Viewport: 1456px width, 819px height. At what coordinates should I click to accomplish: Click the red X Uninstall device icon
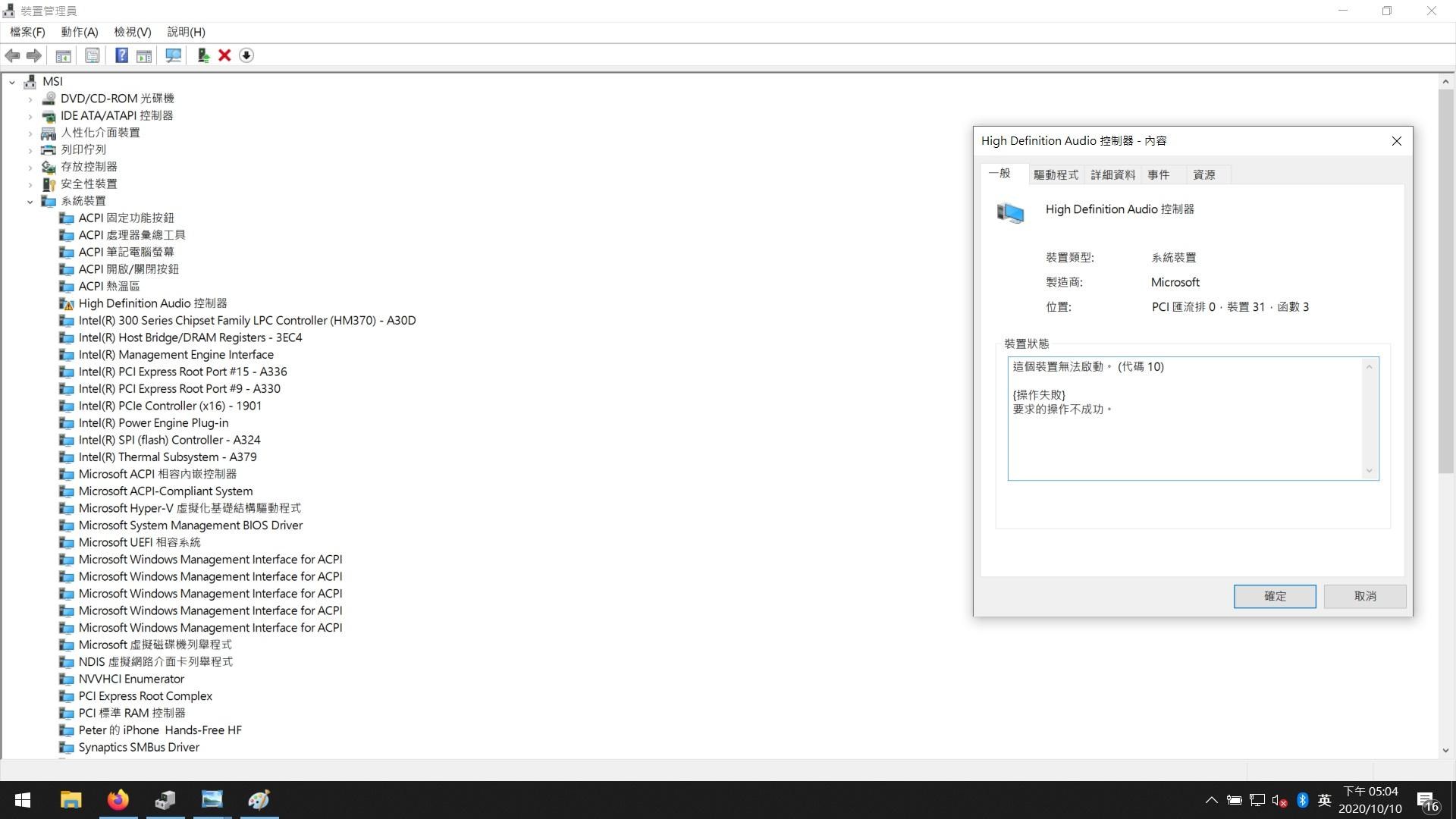[x=224, y=55]
